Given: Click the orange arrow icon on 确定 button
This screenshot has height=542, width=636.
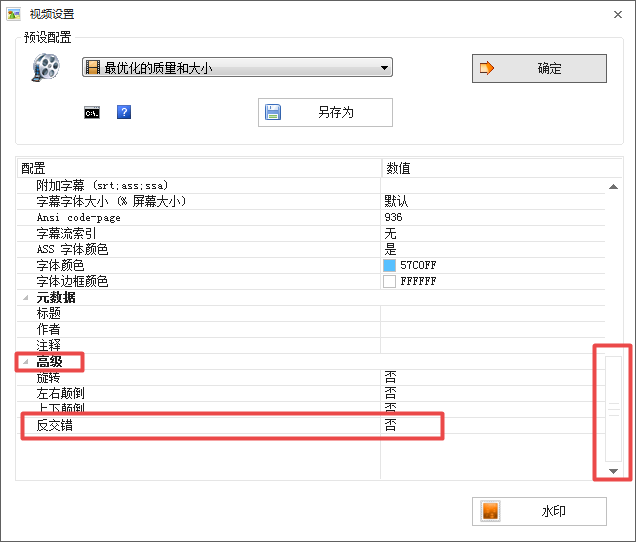Looking at the screenshot, I should click(488, 68).
